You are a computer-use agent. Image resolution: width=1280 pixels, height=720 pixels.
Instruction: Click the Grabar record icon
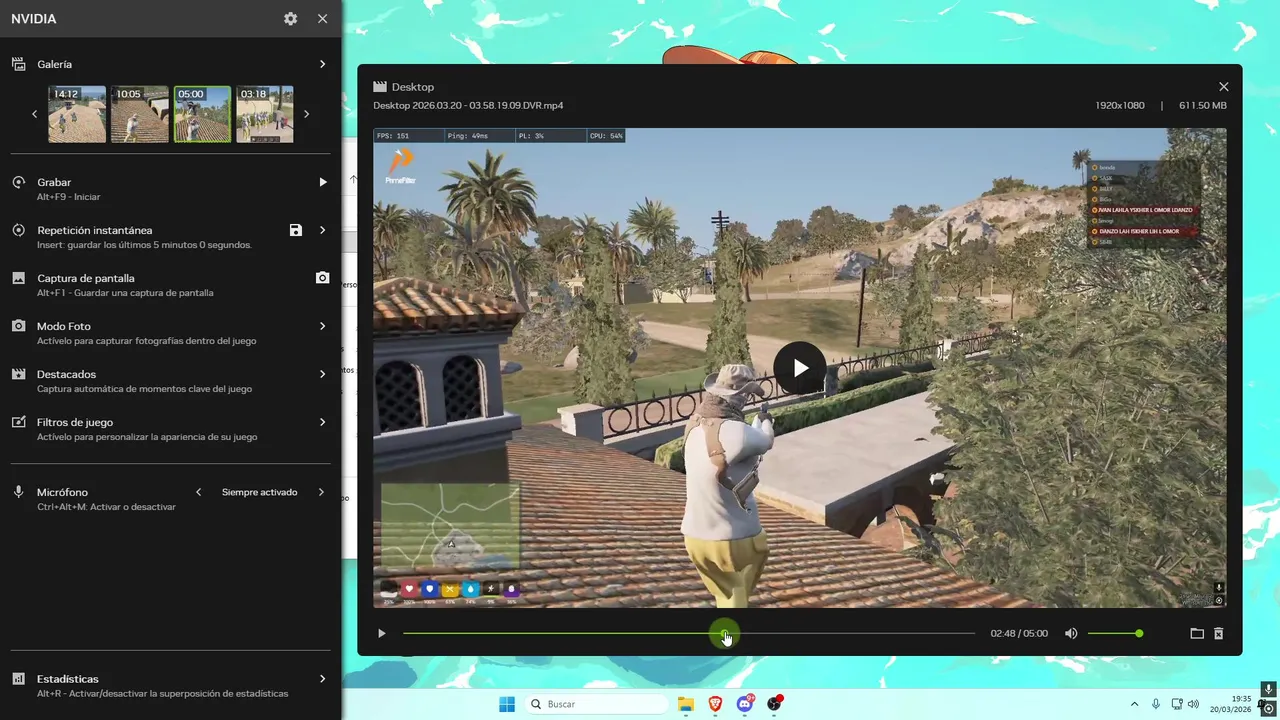18,182
